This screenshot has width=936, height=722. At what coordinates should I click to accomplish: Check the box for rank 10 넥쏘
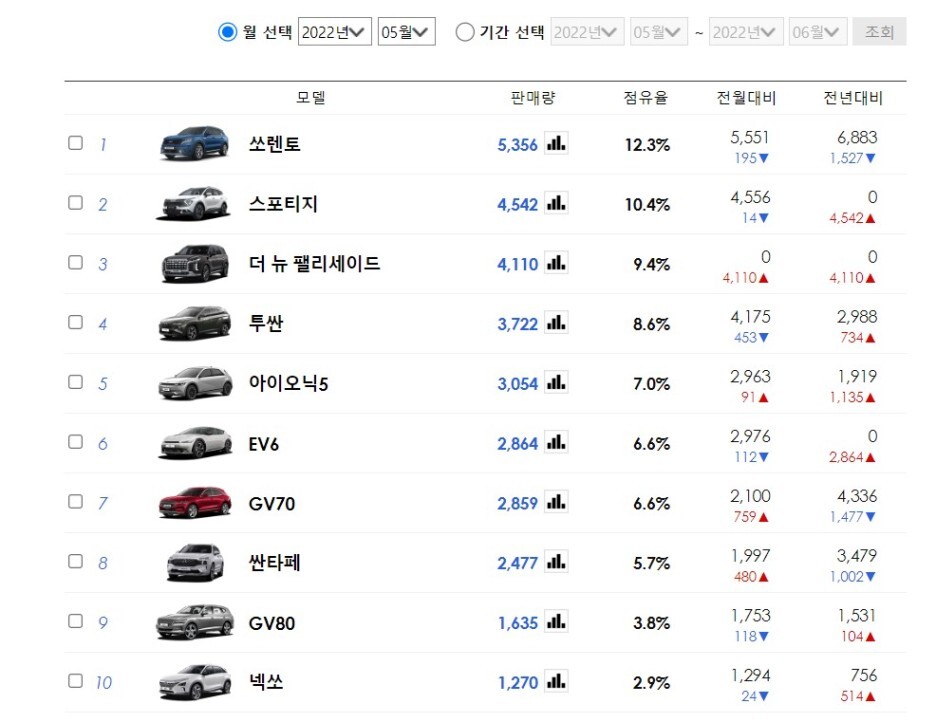[75, 681]
